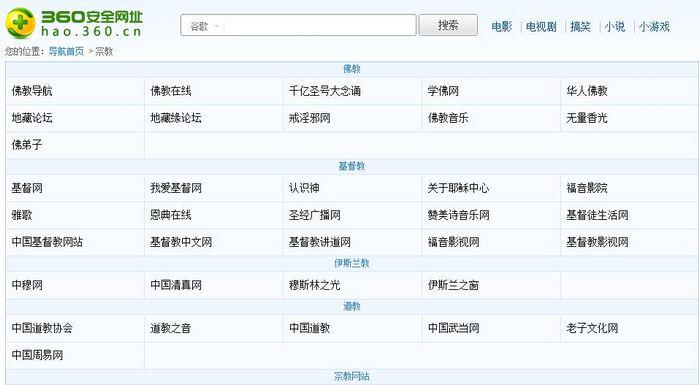
Task: Open the 中国周易网 link
Action: click(37, 355)
